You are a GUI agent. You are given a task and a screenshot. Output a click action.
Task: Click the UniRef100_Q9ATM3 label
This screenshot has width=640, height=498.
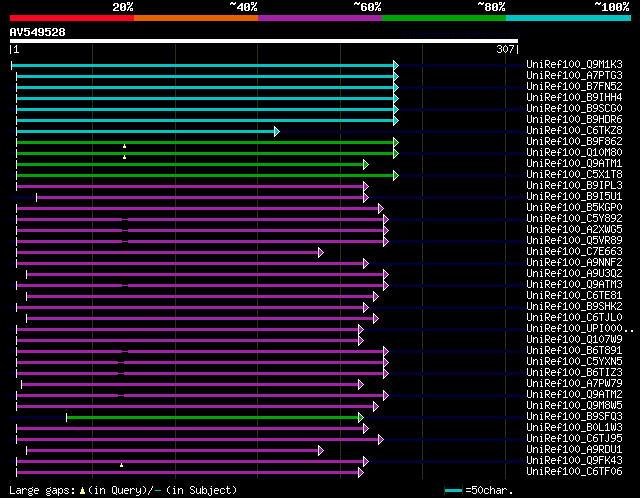pos(574,285)
